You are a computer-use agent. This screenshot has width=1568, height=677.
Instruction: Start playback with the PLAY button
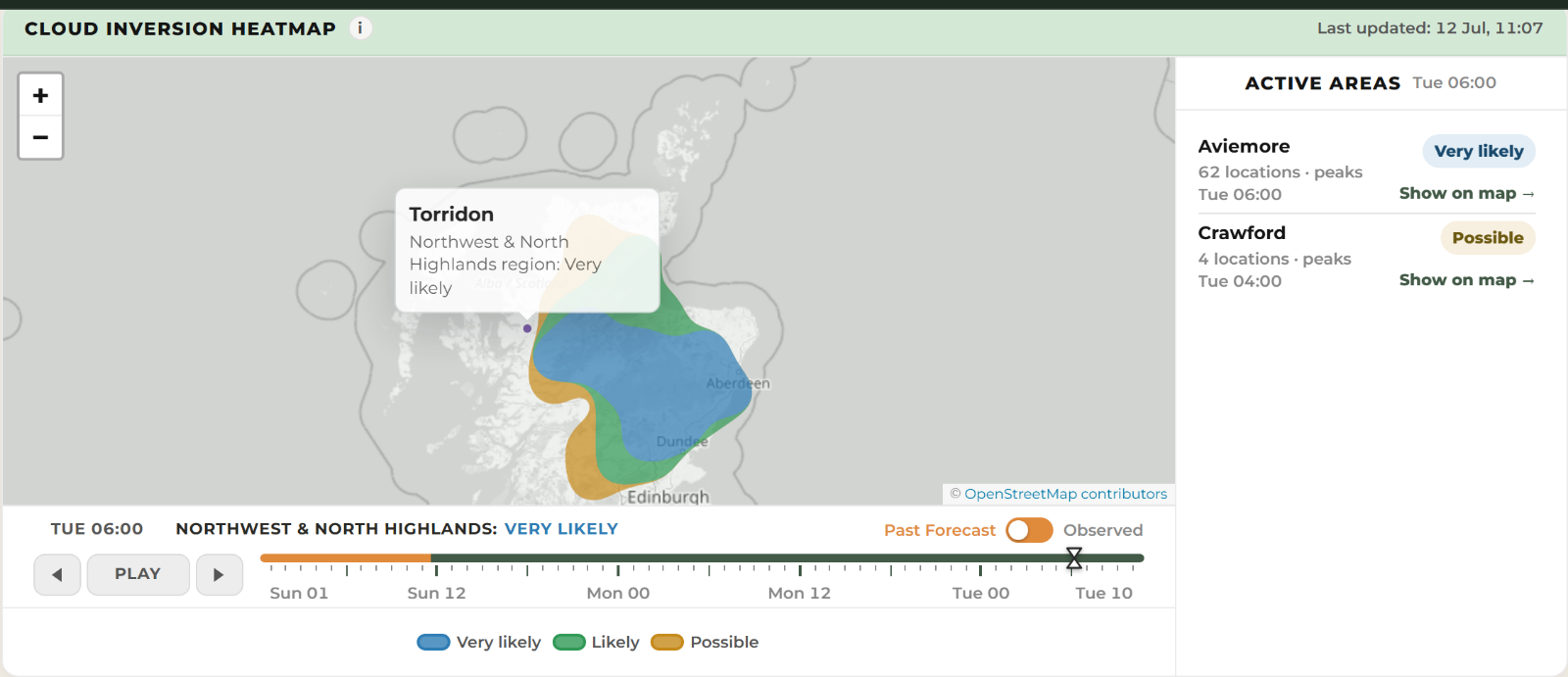pos(137,574)
